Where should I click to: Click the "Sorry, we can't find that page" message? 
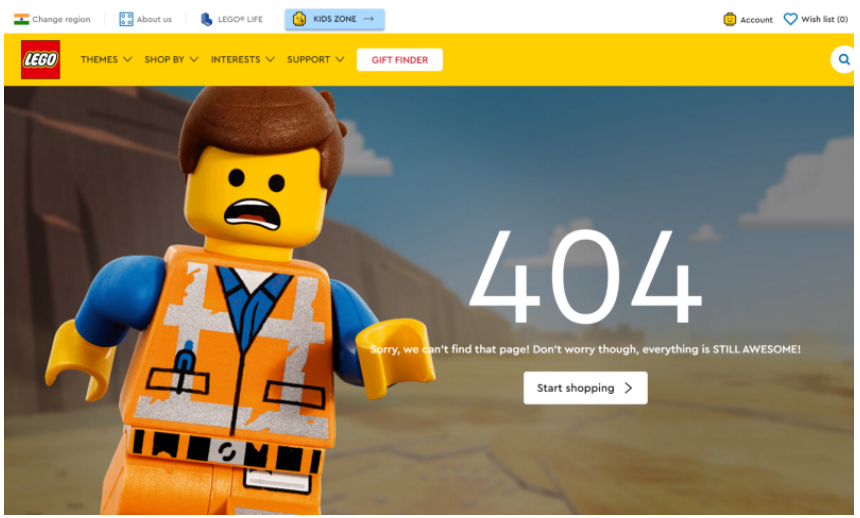point(585,349)
